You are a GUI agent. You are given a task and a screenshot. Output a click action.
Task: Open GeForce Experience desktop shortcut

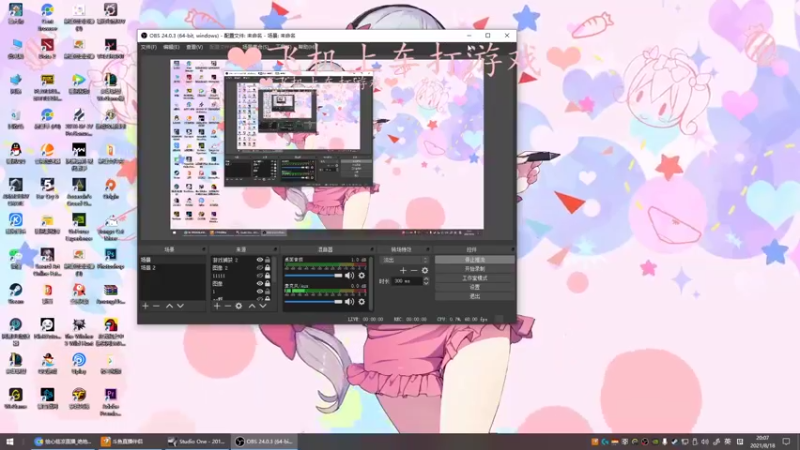pos(79,227)
